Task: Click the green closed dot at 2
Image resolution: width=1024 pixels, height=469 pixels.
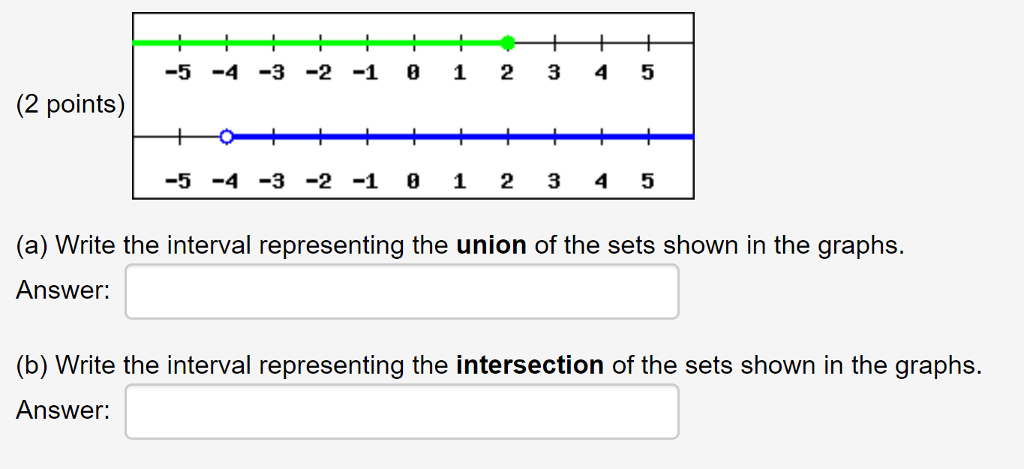Action: pyautogui.click(x=508, y=43)
